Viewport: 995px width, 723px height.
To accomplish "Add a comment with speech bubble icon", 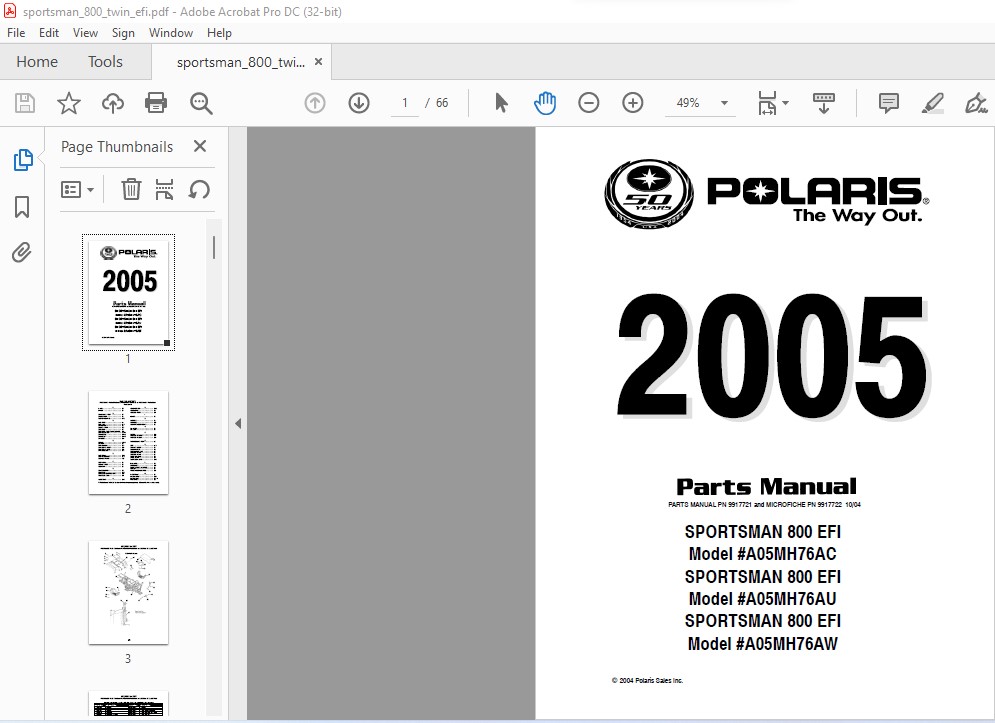I will pos(888,103).
